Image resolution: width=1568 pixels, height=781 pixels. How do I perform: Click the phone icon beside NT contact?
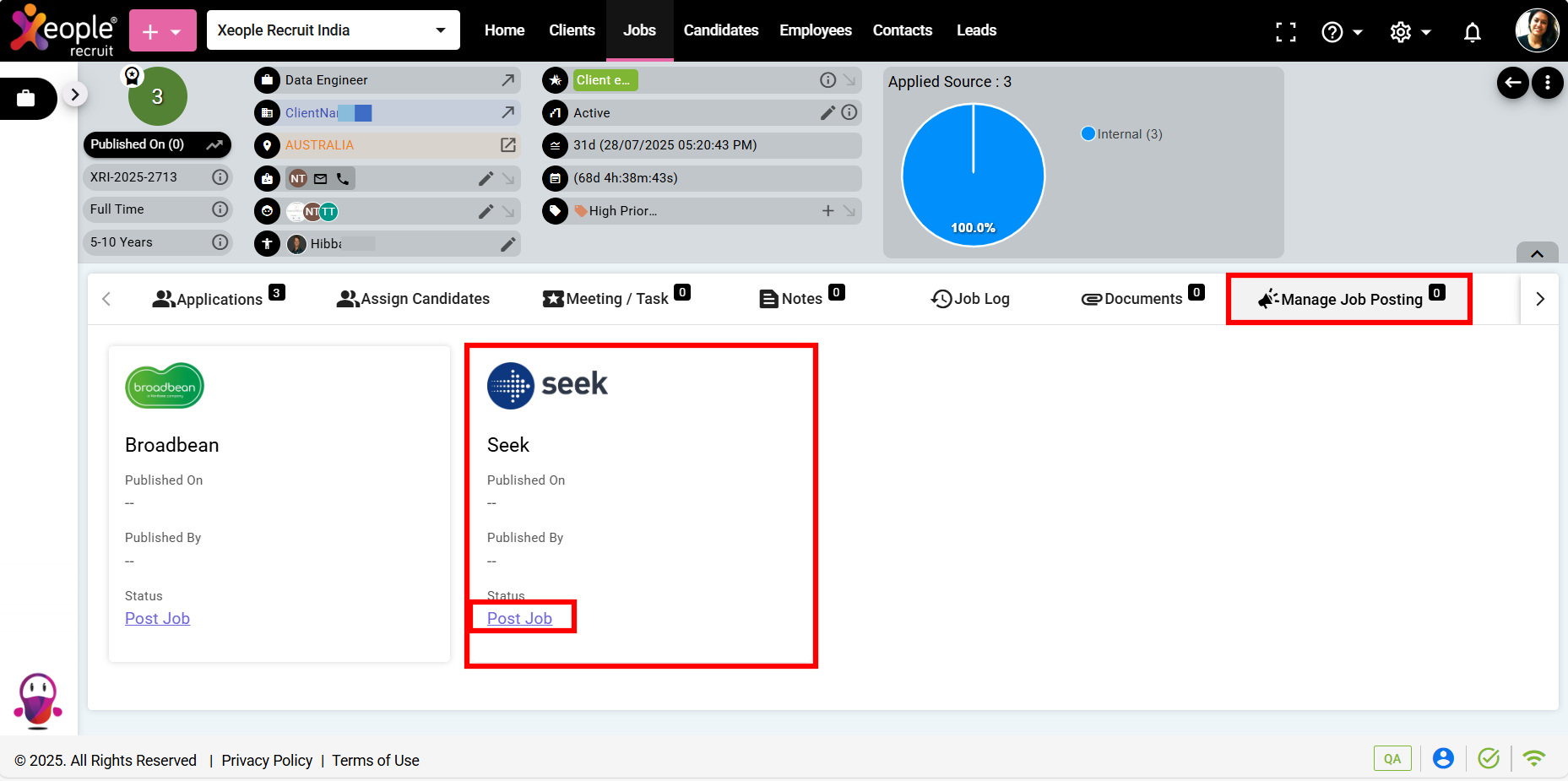pos(342,179)
